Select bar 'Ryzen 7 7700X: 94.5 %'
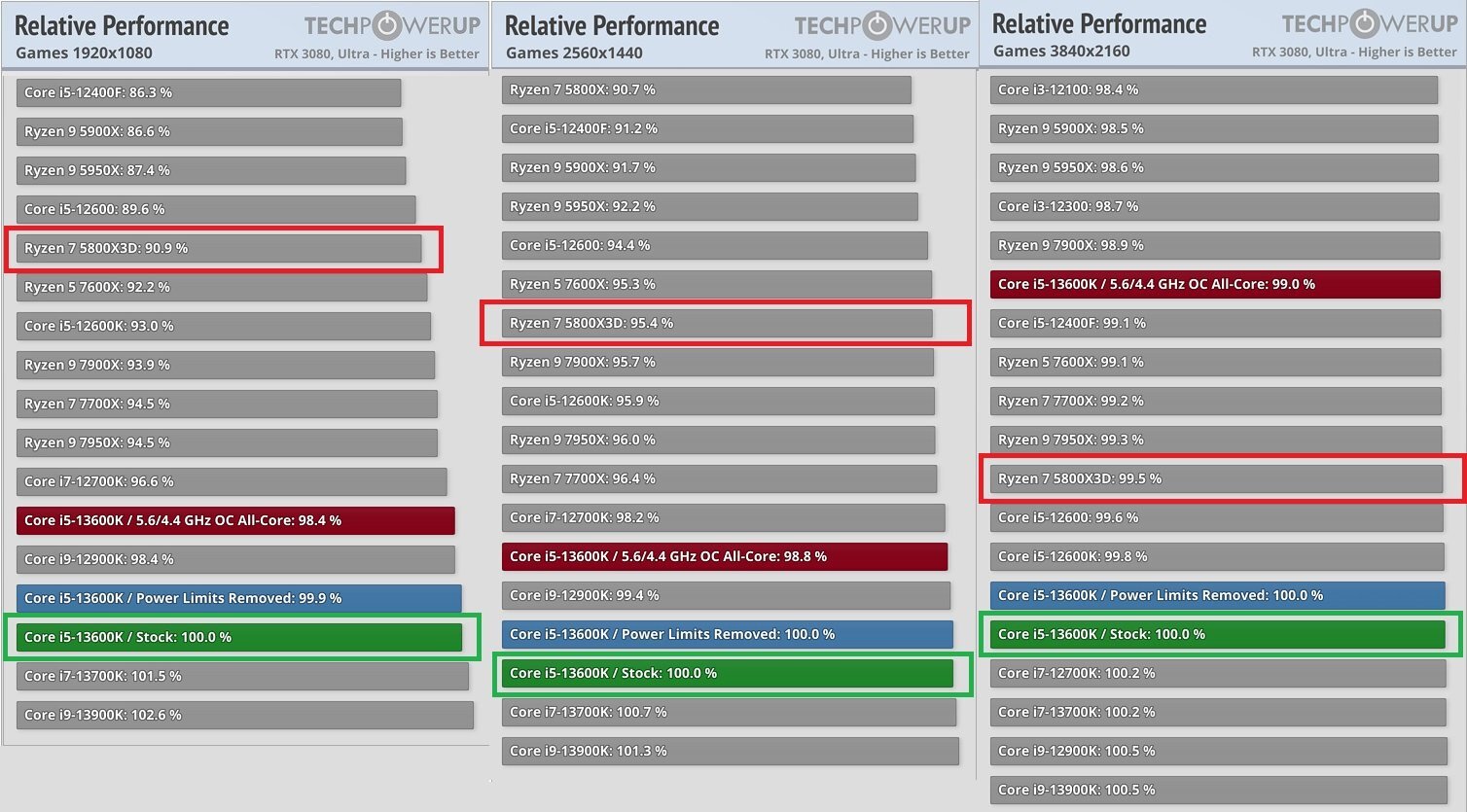Screen dimensions: 1467x812 [227, 404]
